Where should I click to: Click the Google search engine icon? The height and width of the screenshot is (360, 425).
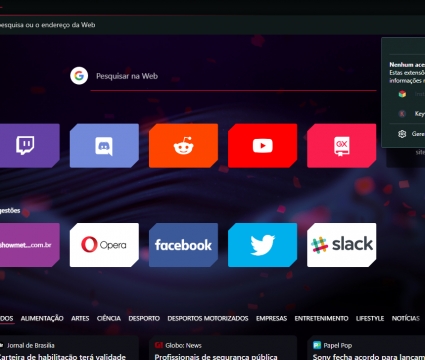tap(79, 76)
